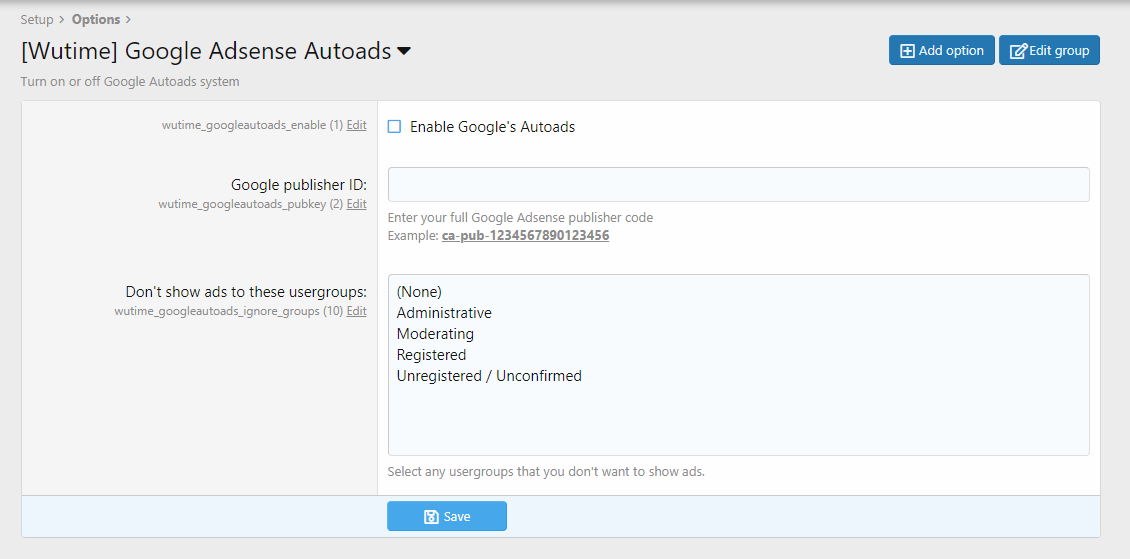Select Administrative usergroup

coord(739,313)
